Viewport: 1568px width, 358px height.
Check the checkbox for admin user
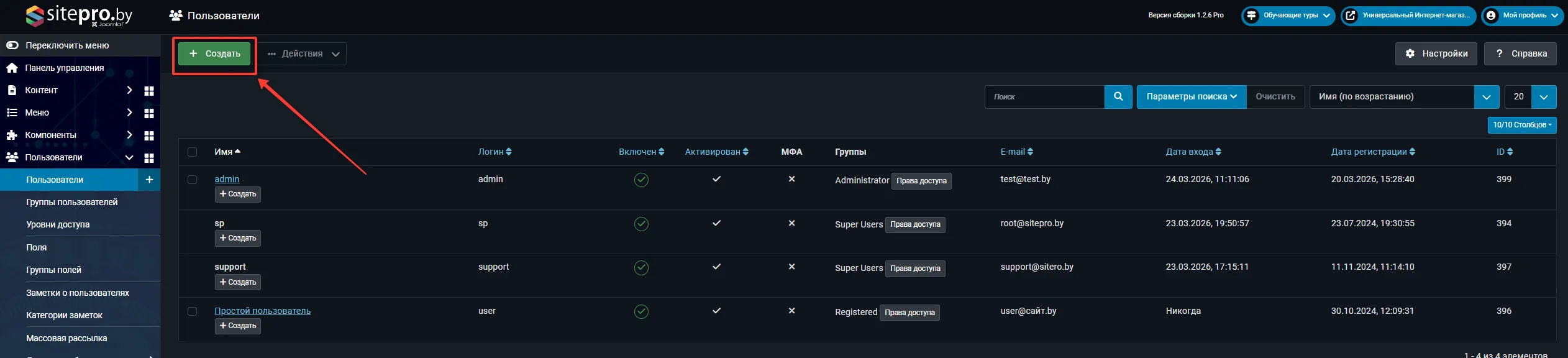click(192, 180)
